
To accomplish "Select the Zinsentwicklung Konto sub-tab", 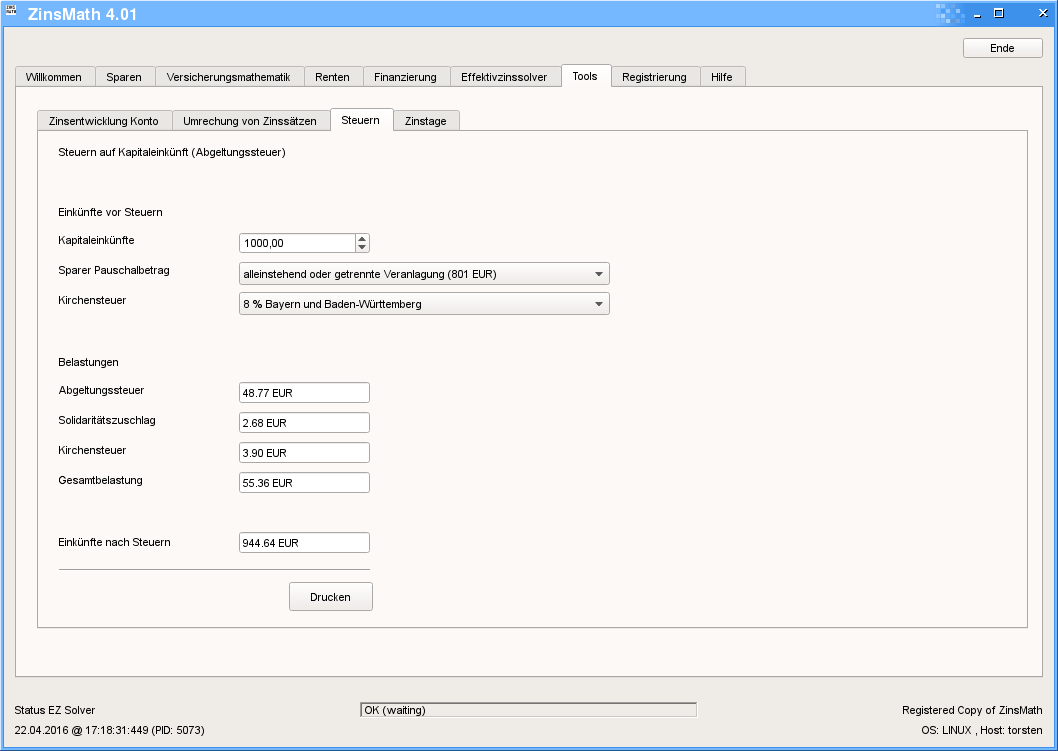I will tap(104, 121).
